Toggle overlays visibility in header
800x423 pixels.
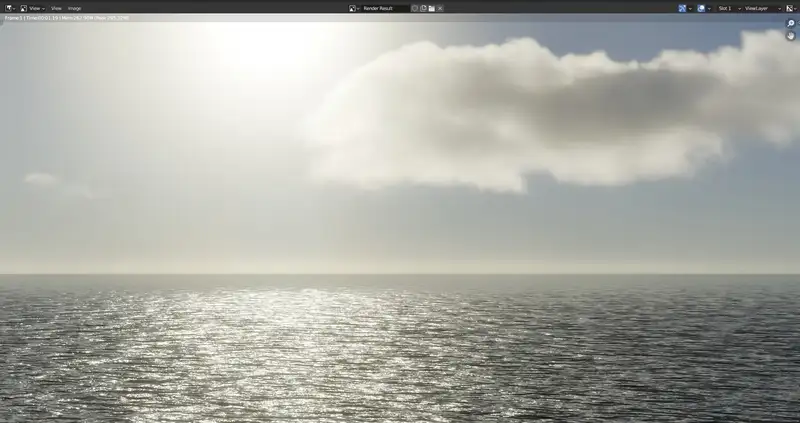tap(701, 8)
